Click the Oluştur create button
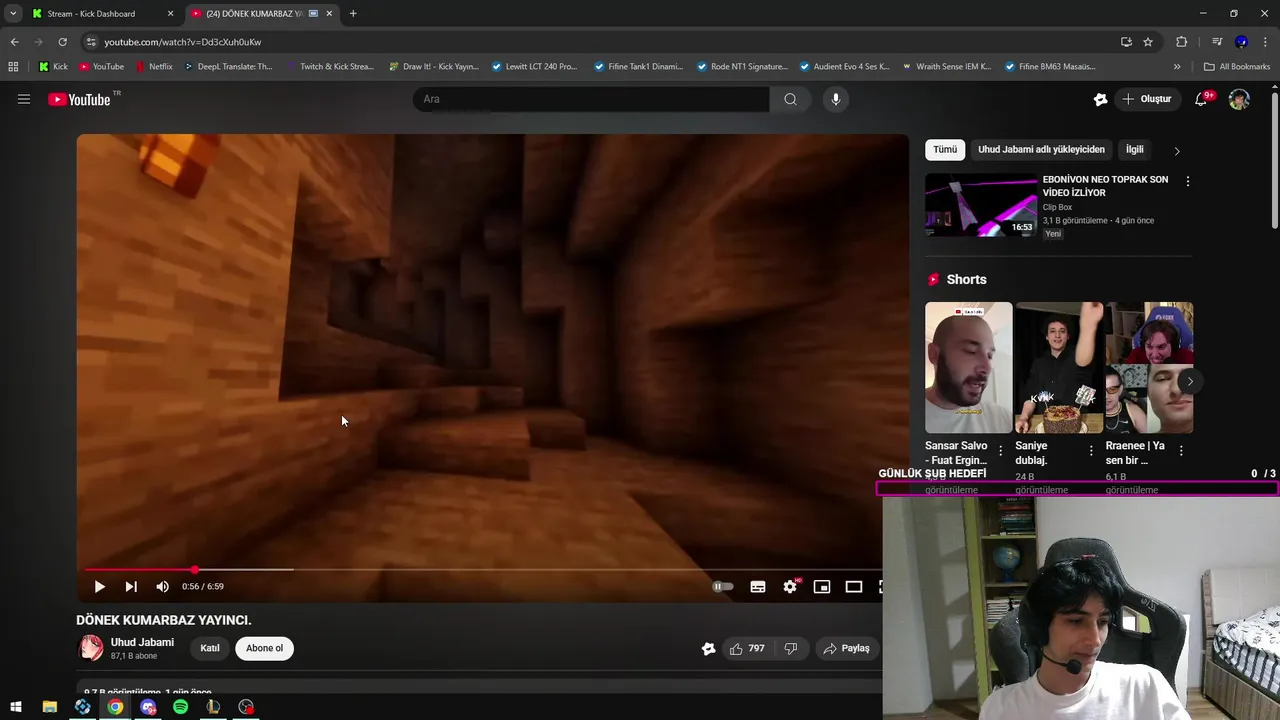This screenshot has width=1280, height=720. click(1148, 99)
